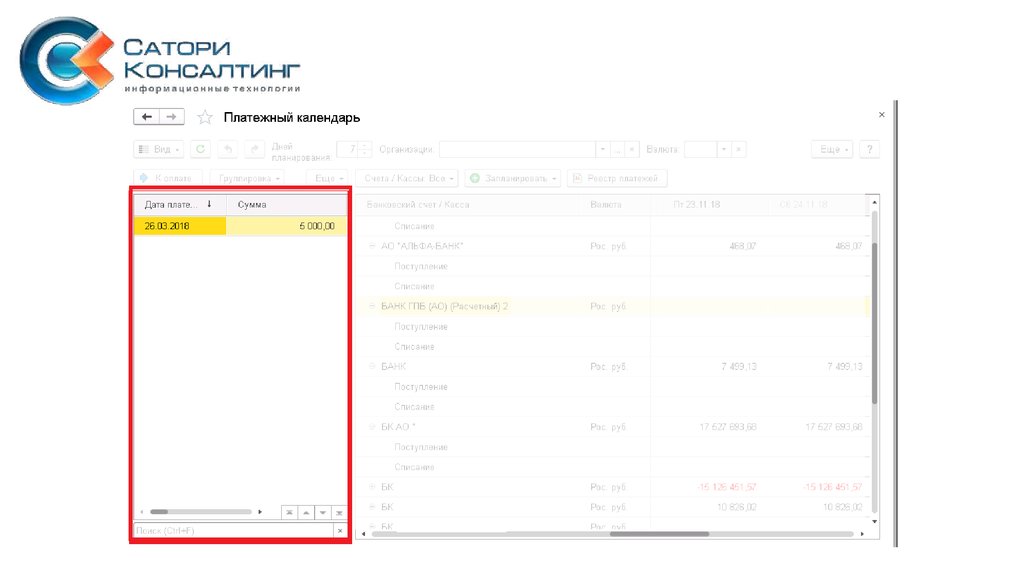
Task: Click the К оплате button
Action: coord(166,178)
